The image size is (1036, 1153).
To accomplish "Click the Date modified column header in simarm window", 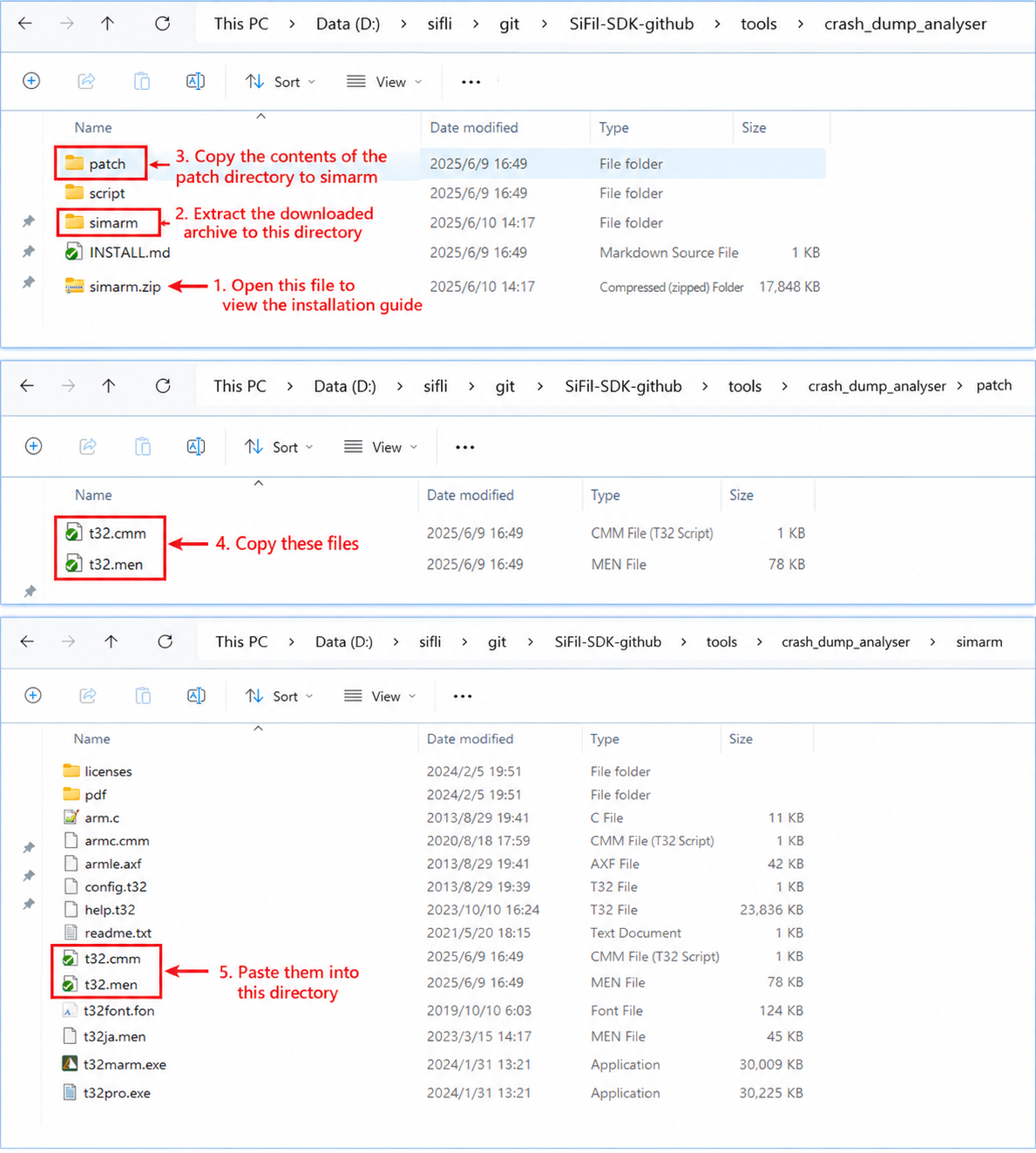I will point(470,738).
